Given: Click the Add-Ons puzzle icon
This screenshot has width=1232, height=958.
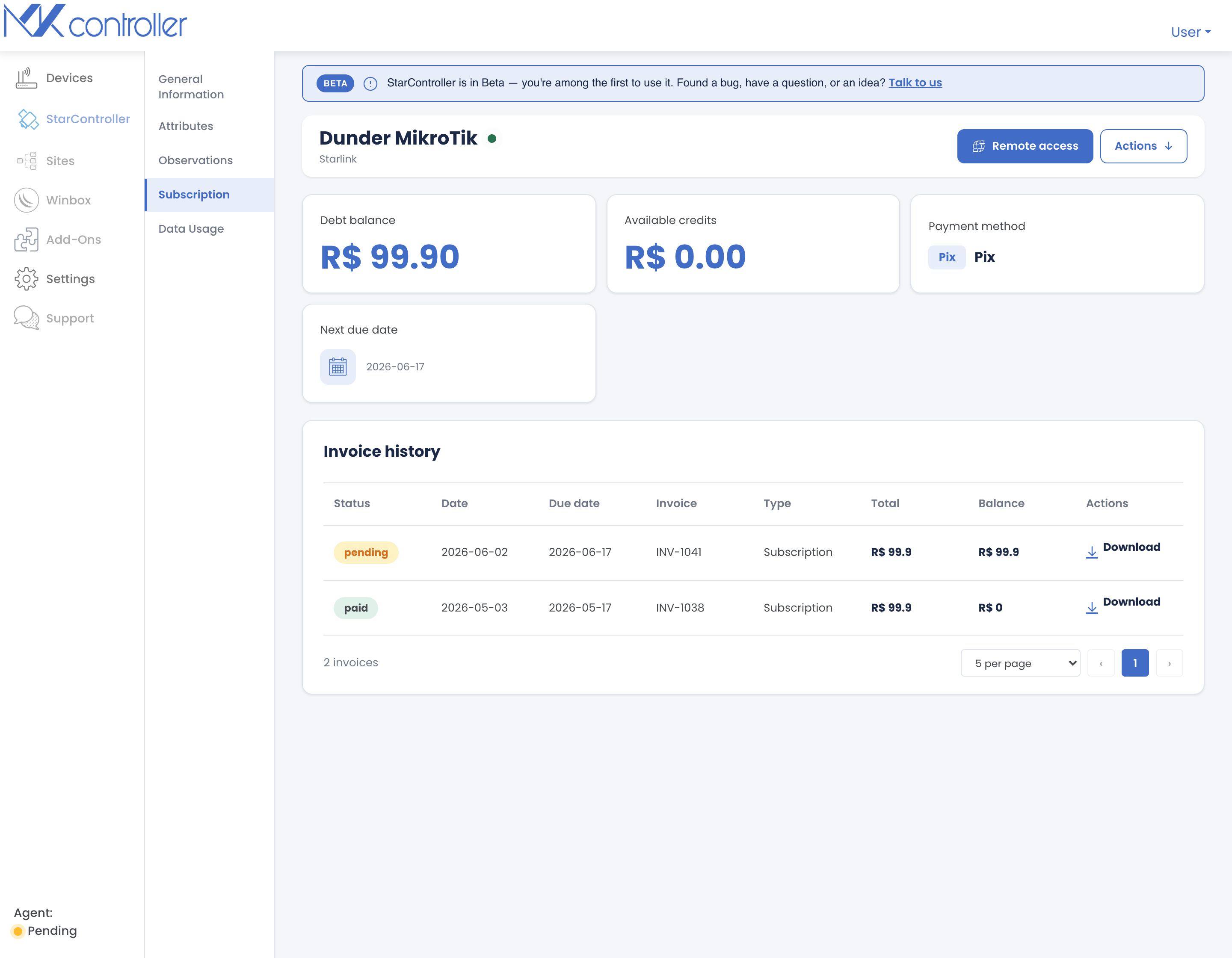Looking at the screenshot, I should click(26, 239).
